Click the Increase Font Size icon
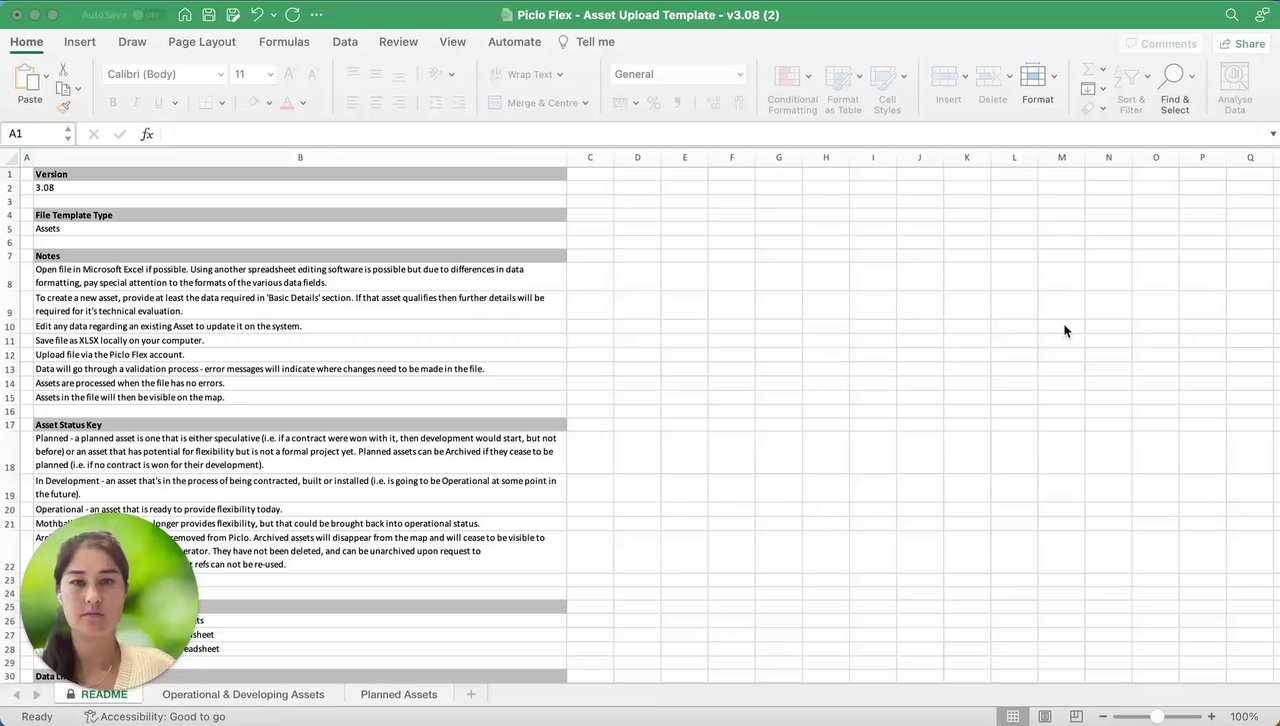The width and height of the screenshot is (1280, 726). tap(289, 74)
